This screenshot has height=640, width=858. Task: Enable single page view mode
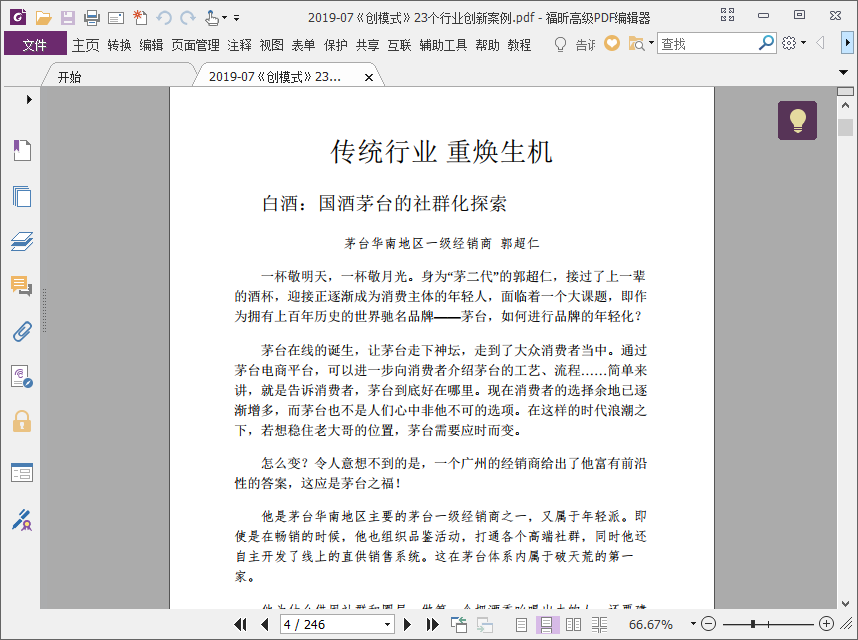[521, 624]
